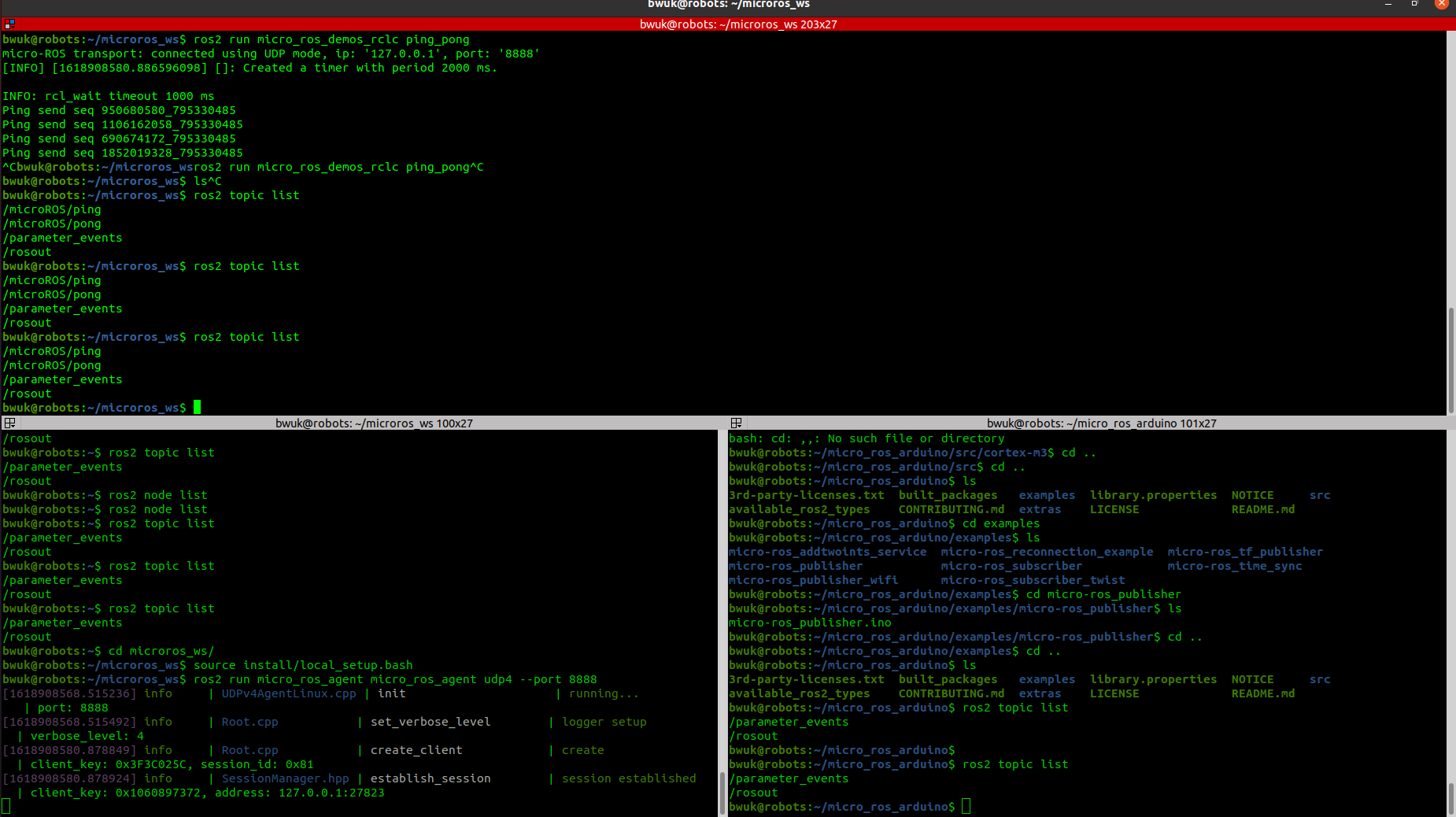The width and height of the screenshot is (1456, 817).
Task: Click the grouping icon on the red top pane titlebar
Action: point(8,24)
